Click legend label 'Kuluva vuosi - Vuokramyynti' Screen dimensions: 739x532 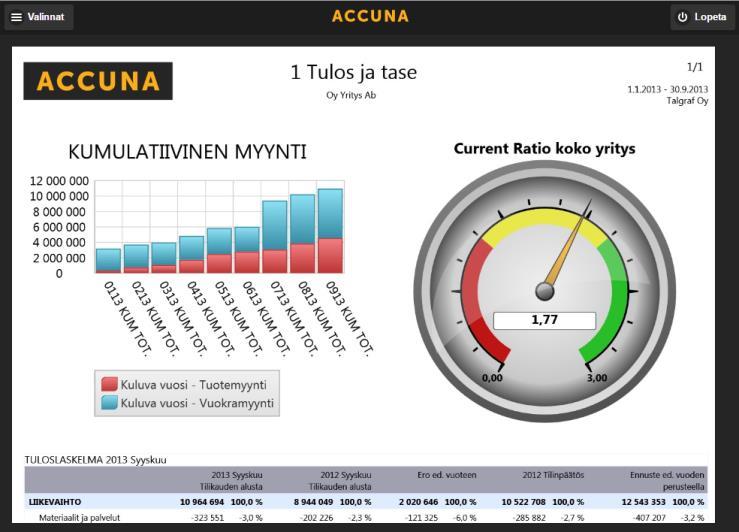(197, 403)
